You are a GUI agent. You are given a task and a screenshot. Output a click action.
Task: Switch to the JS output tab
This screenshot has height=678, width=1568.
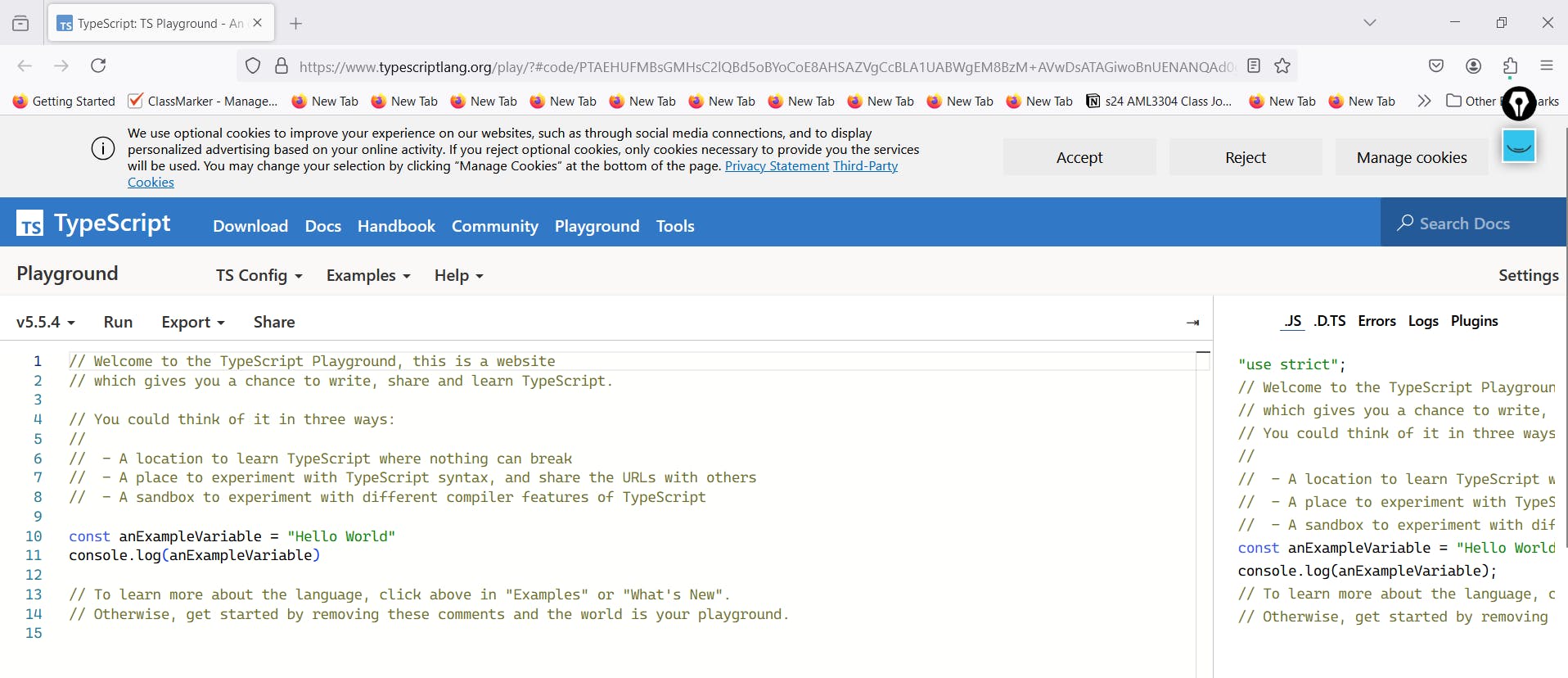click(1293, 321)
